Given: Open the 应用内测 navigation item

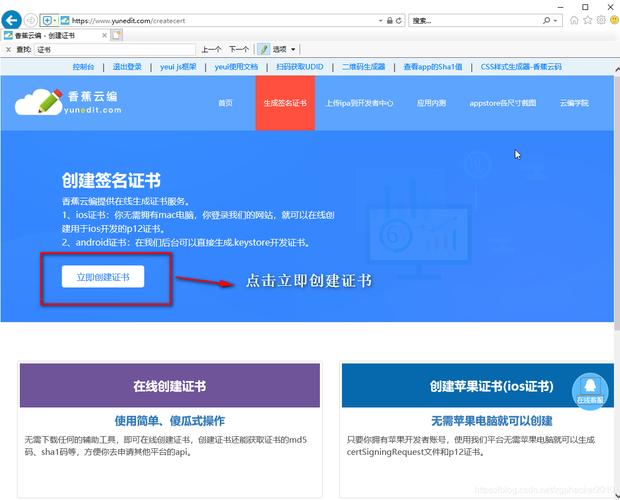Looking at the screenshot, I should click(431, 103).
